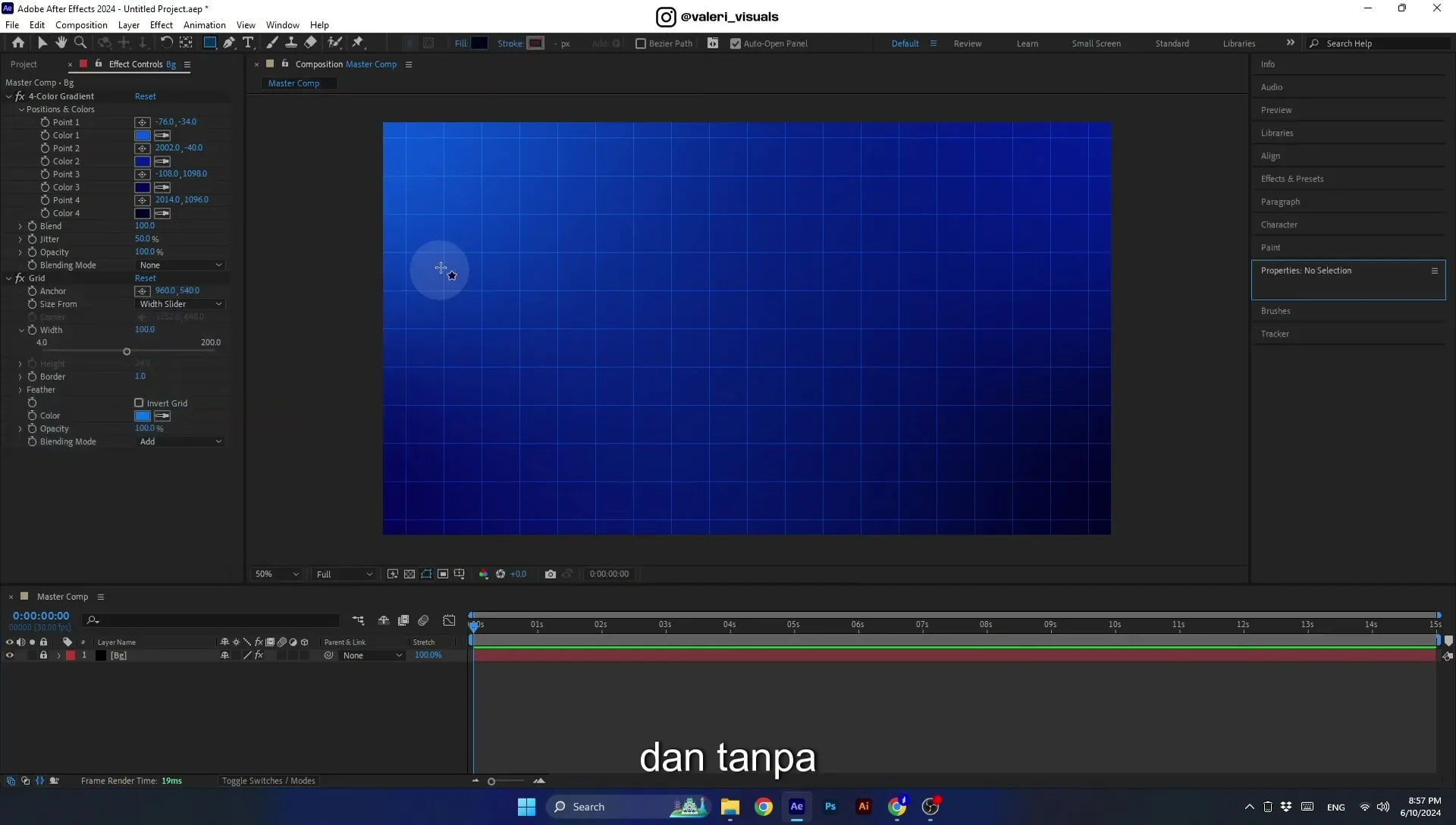Open Size From Width Slider dropdown
The width and height of the screenshot is (1456, 825).
point(180,304)
